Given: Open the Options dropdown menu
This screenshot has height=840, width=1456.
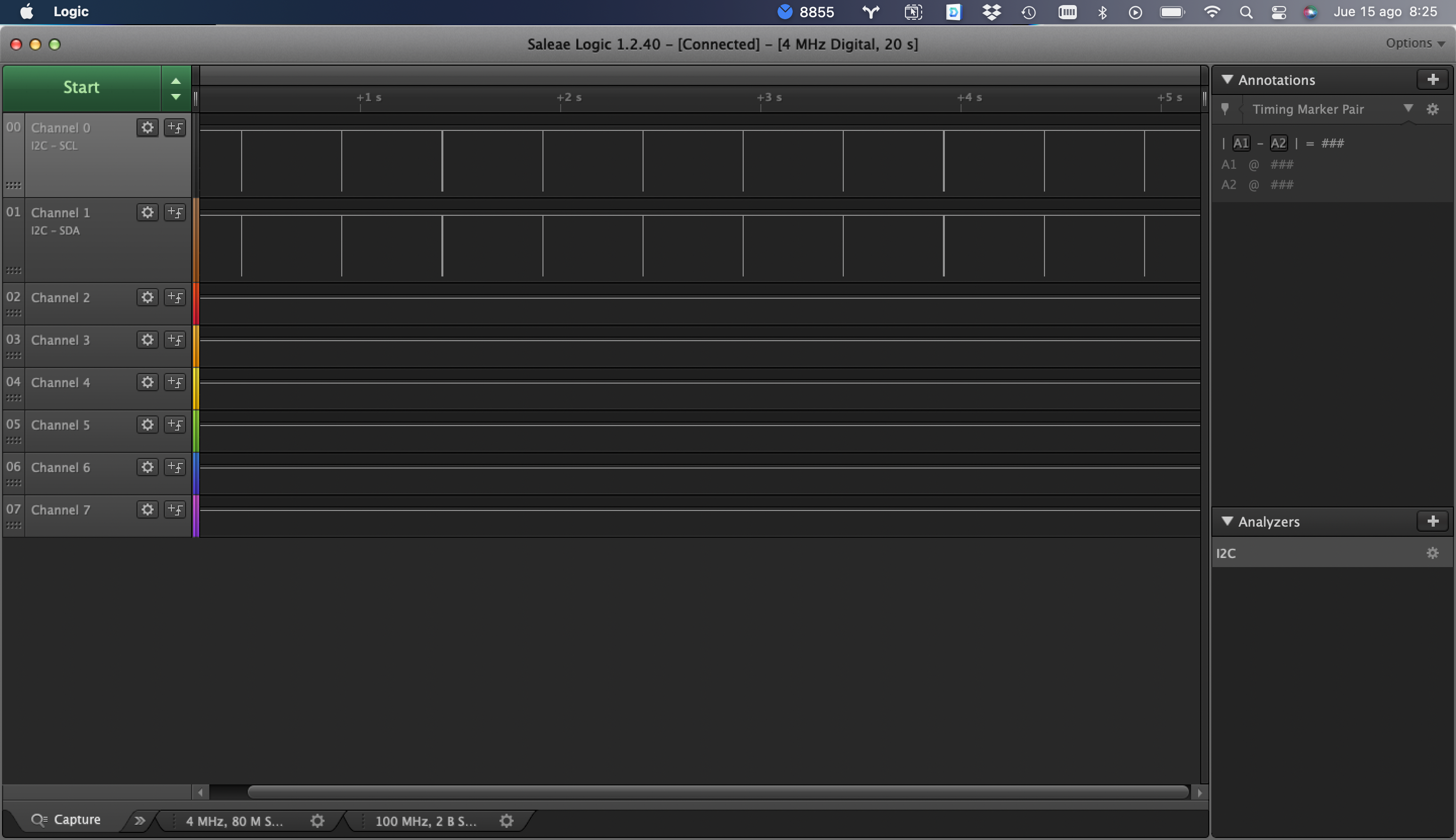Looking at the screenshot, I should (1415, 43).
